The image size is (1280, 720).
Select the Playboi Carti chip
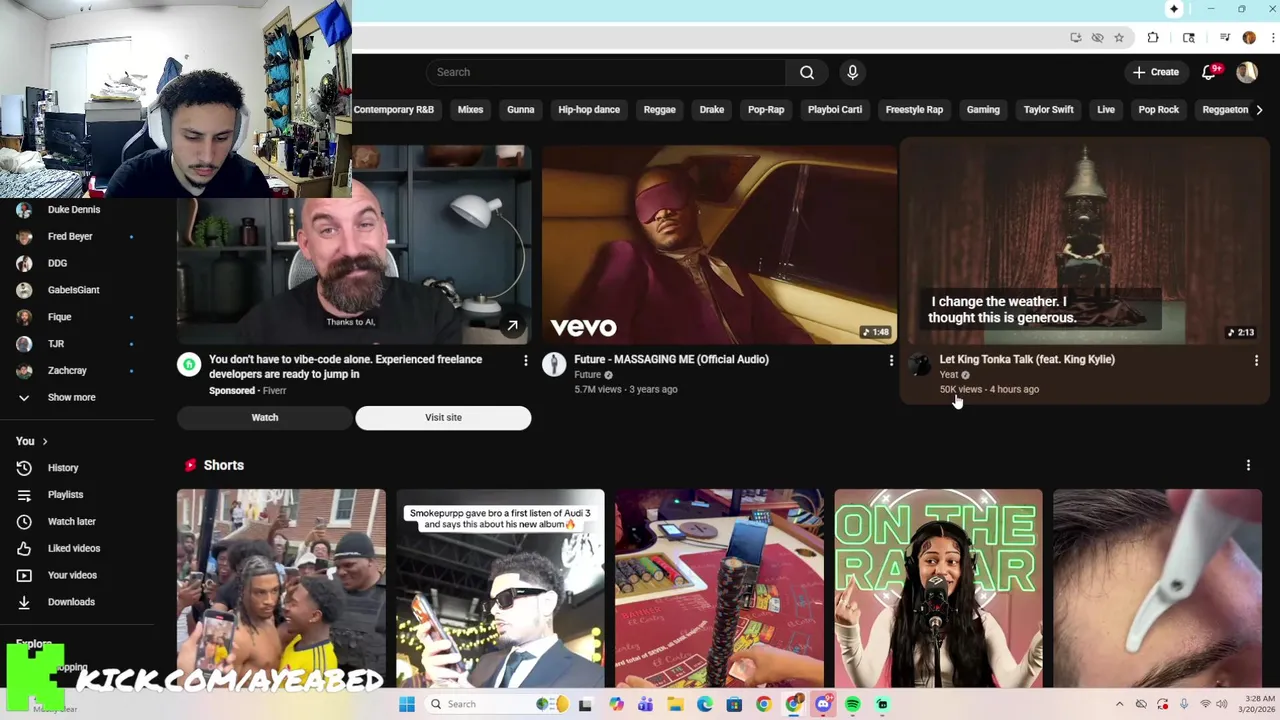click(835, 110)
